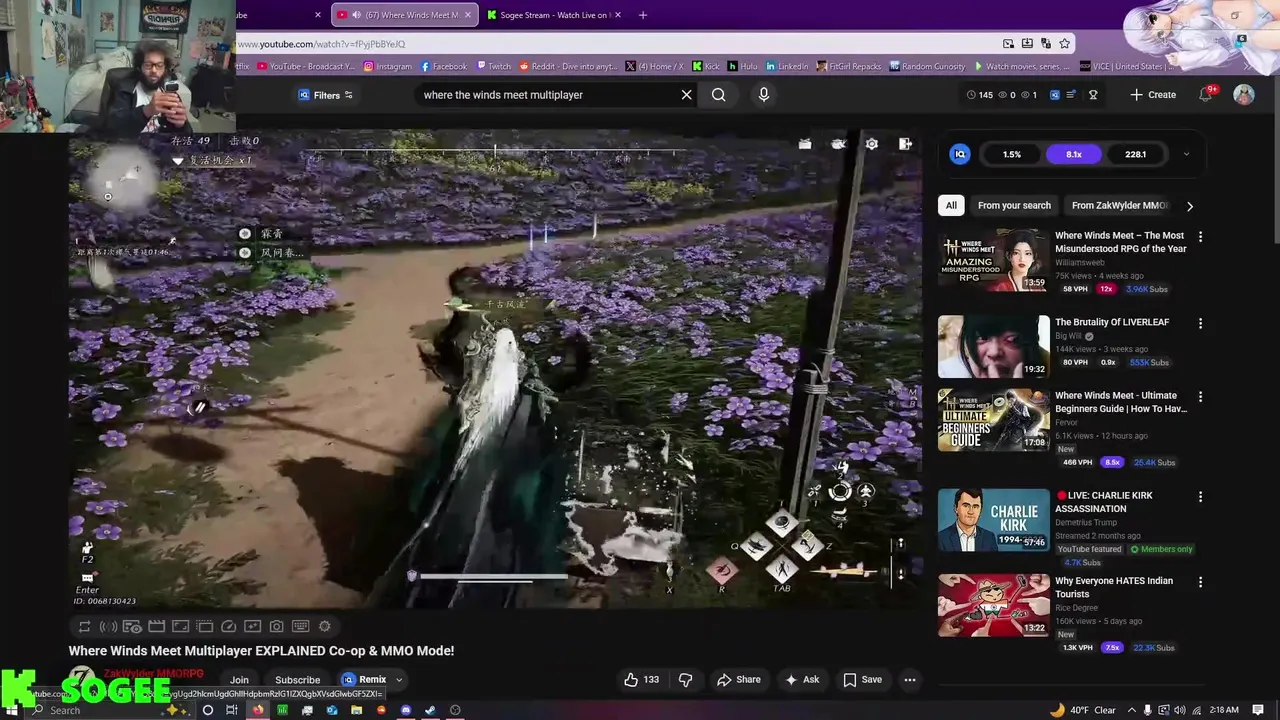Viewport: 1280px width, 720px height.
Task: Click the YouTube search magnifier button
Action: (x=718, y=95)
